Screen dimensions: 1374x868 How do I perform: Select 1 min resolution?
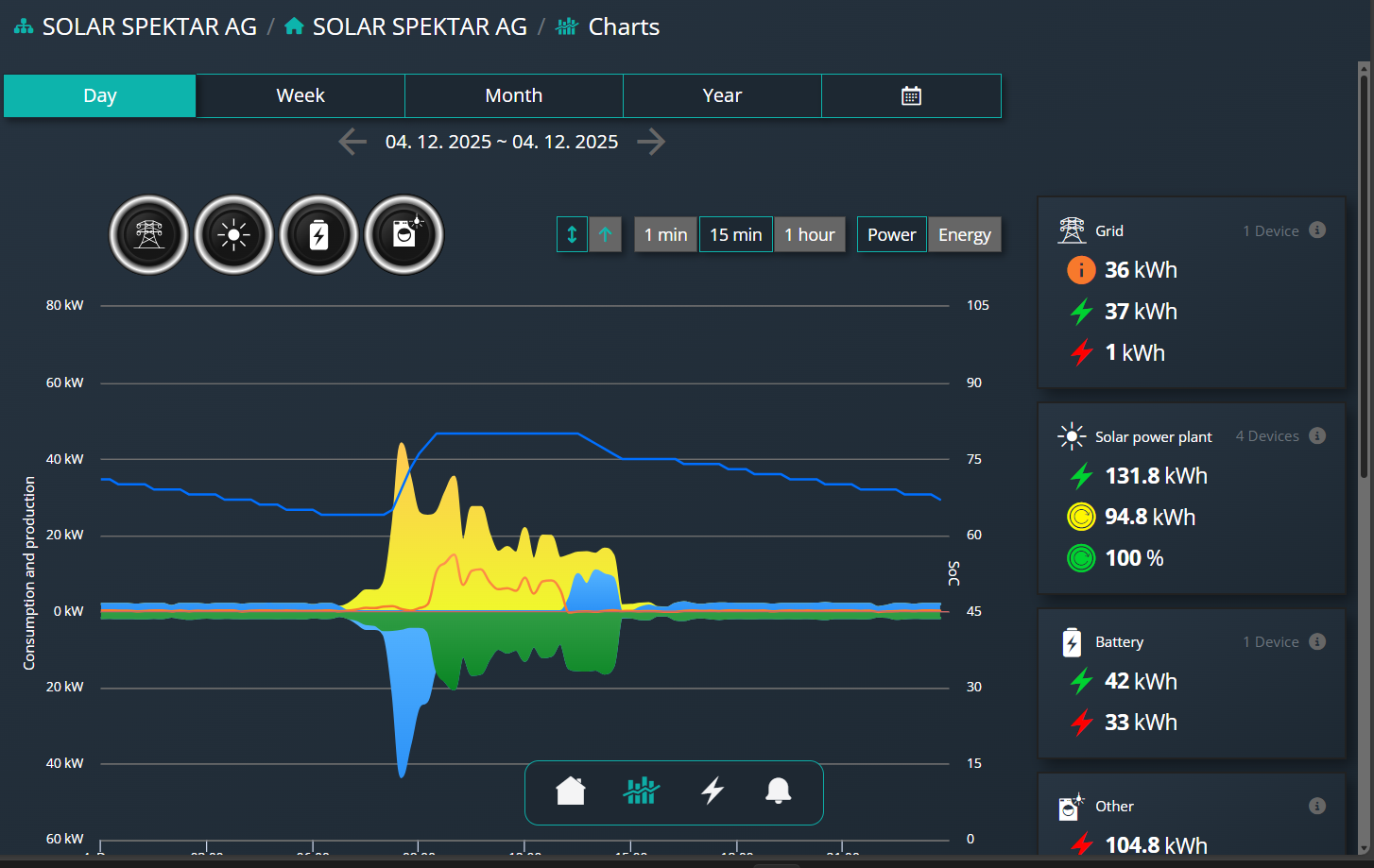(665, 234)
